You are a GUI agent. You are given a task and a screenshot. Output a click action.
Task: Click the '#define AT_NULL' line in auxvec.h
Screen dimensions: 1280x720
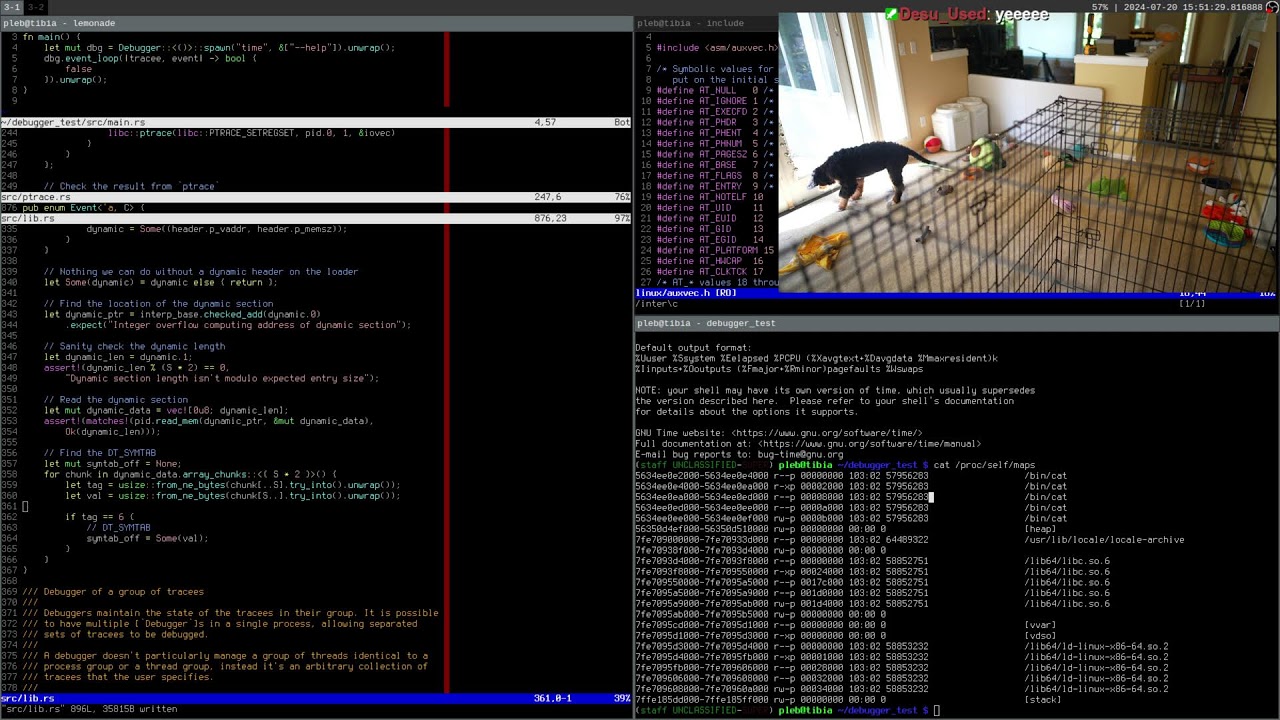pos(715,90)
